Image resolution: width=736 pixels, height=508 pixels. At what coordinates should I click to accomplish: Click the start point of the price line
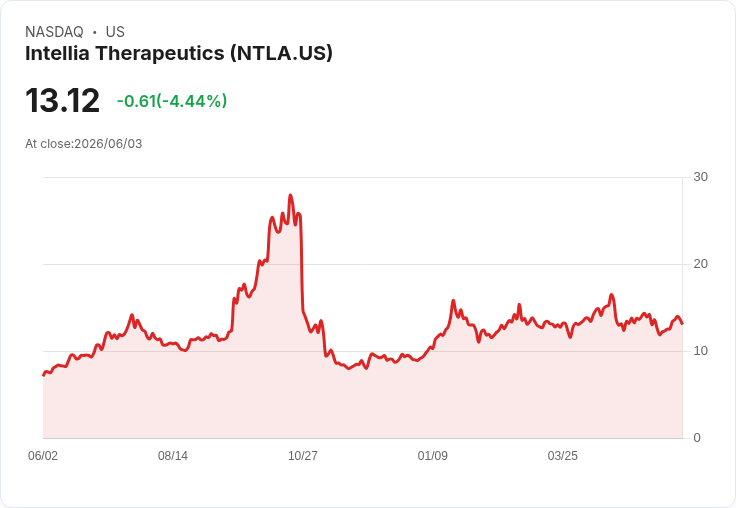pos(44,375)
